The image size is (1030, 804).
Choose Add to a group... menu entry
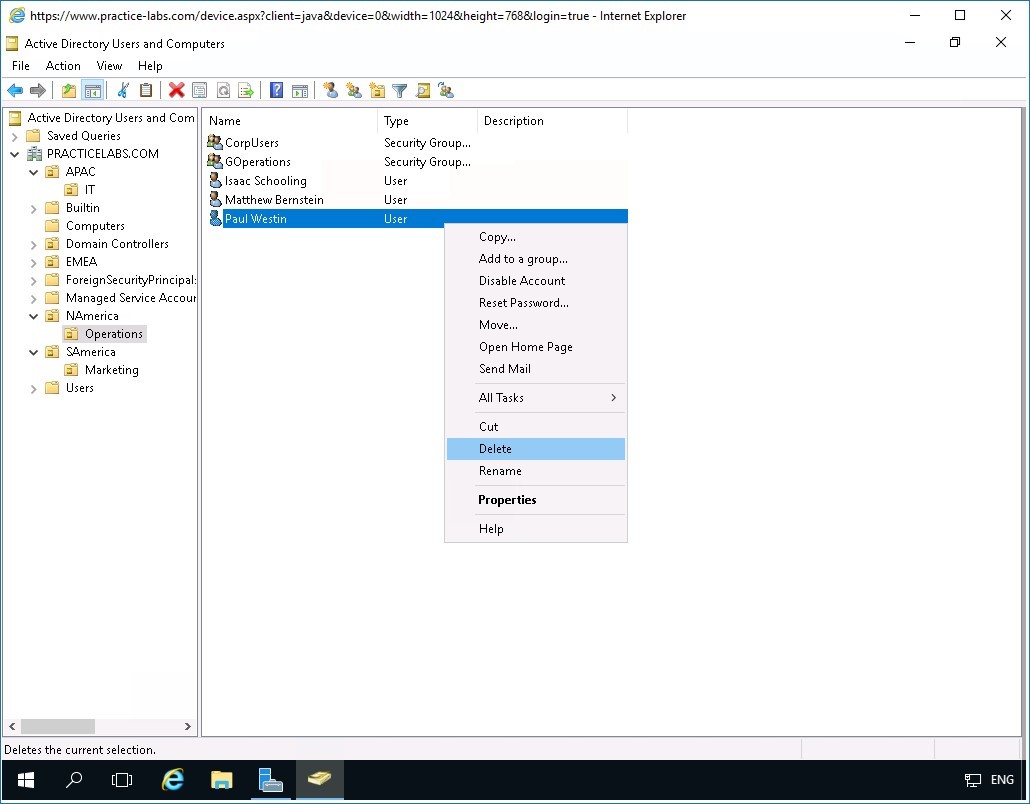[x=535, y=259]
